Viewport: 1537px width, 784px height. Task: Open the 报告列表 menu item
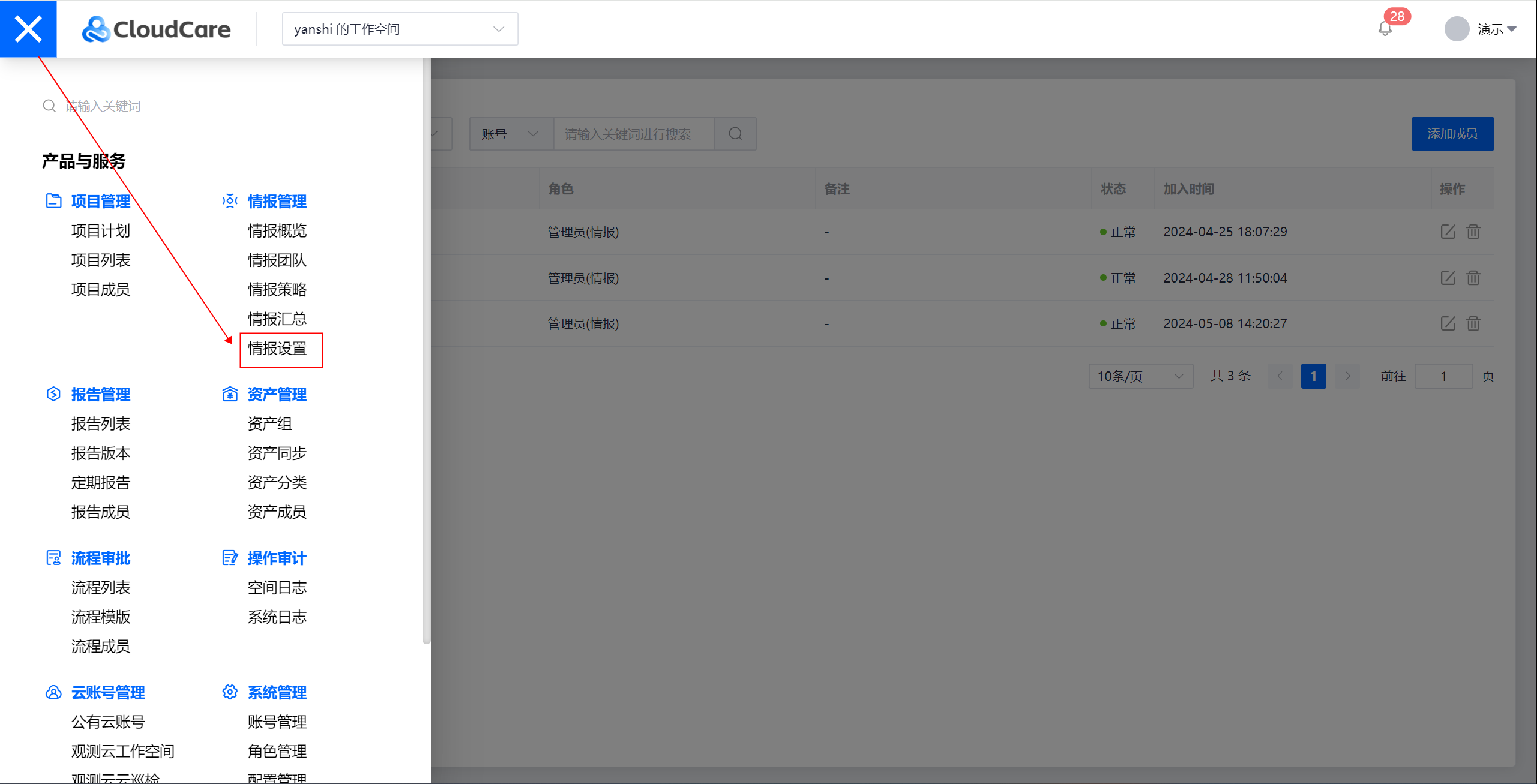pos(101,424)
